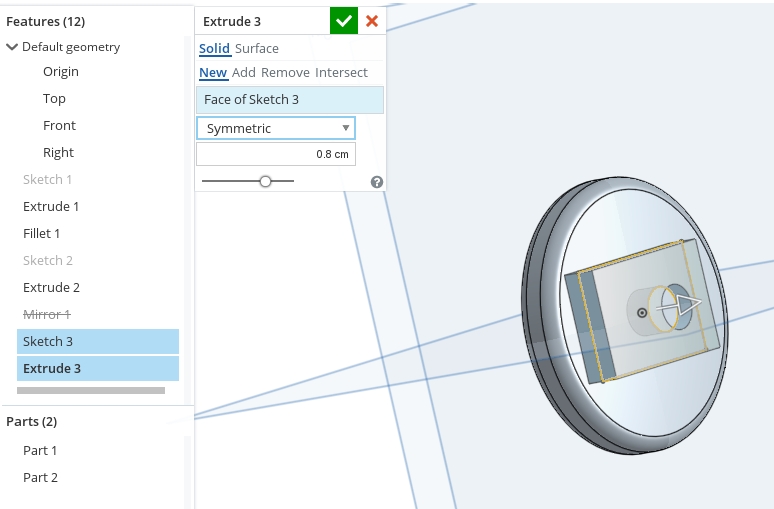Cancel Extrude 3 with red X
Viewport: 774px width, 509px height.
click(372, 21)
